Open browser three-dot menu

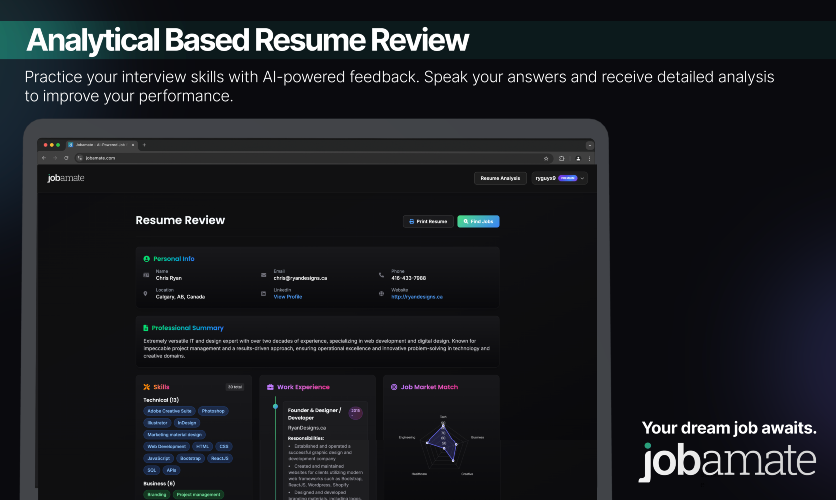(589, 158)
